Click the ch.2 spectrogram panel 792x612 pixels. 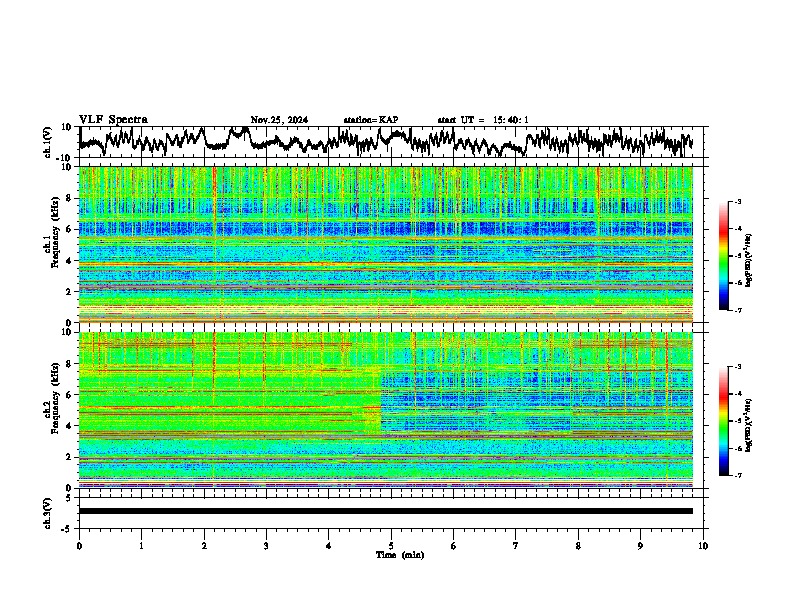click(x=386, y=410)
